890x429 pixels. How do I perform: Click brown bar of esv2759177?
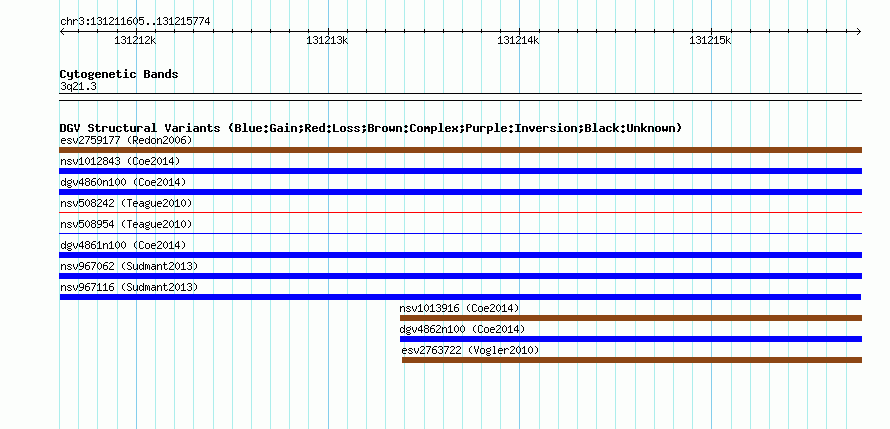[460, 150]
